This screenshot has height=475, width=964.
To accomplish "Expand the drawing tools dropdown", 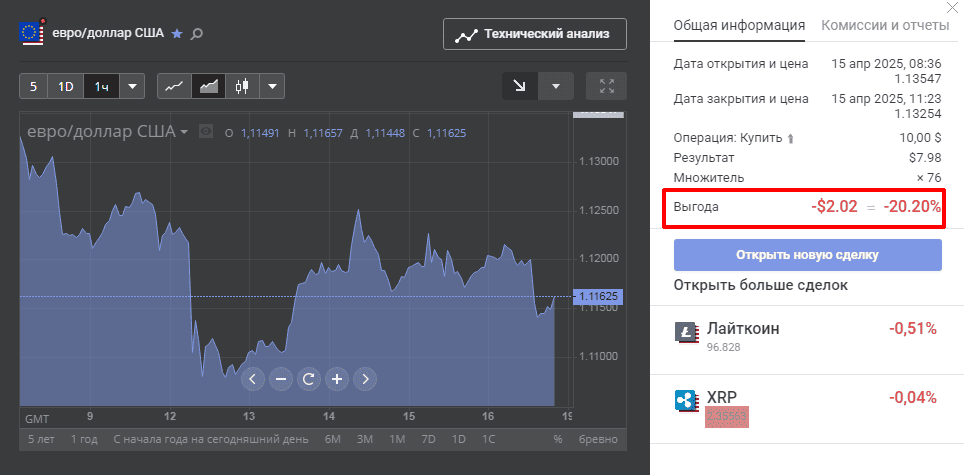I will [x=556, y=86].
